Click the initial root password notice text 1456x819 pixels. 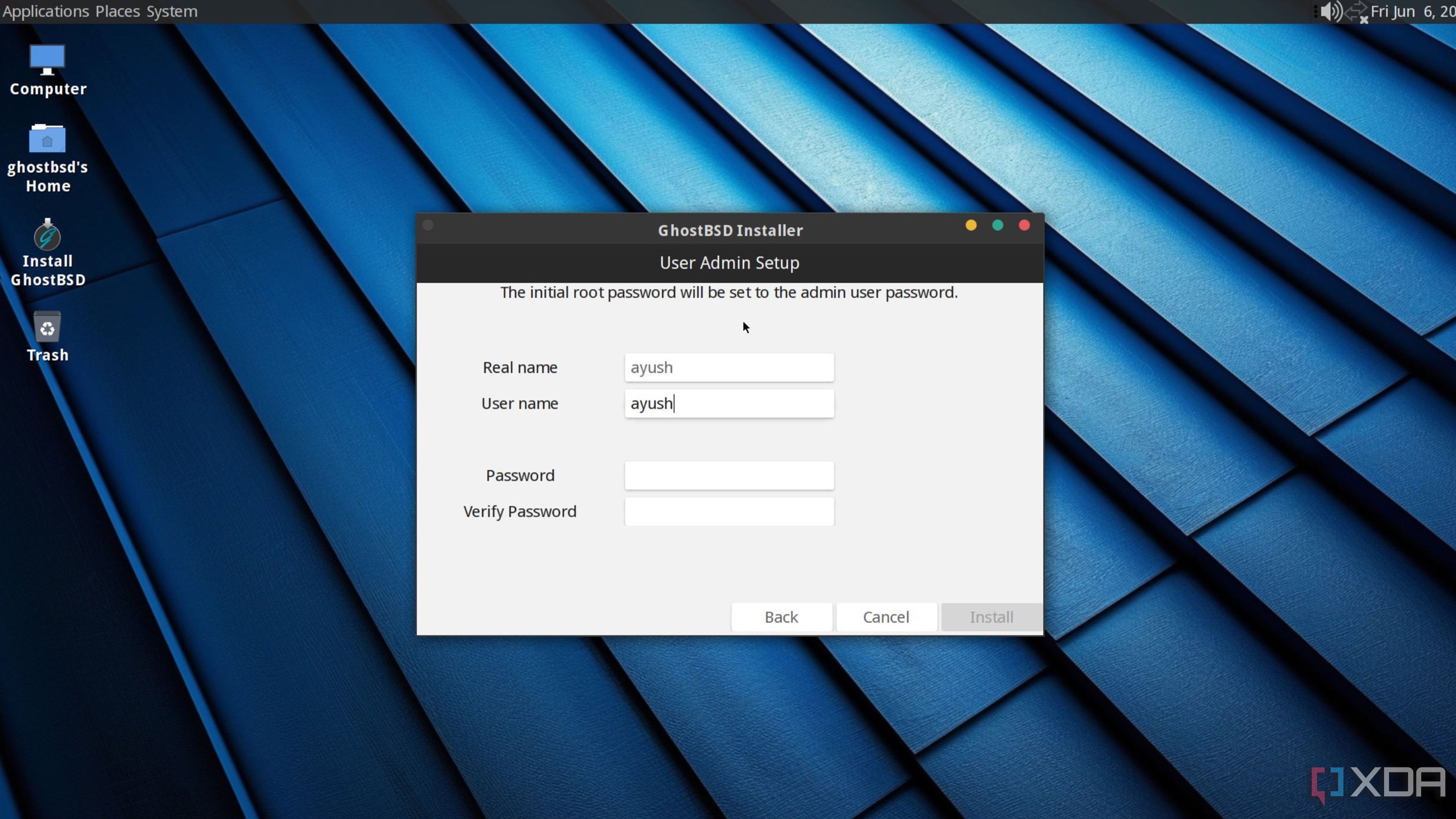coord(729,293)
